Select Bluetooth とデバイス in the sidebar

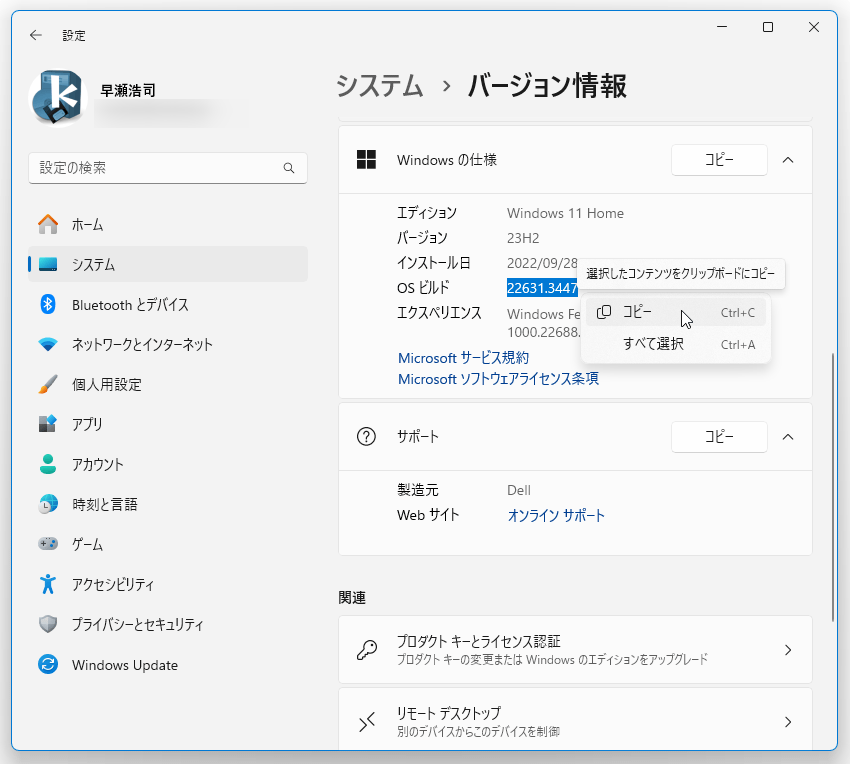tap(168, 304)
